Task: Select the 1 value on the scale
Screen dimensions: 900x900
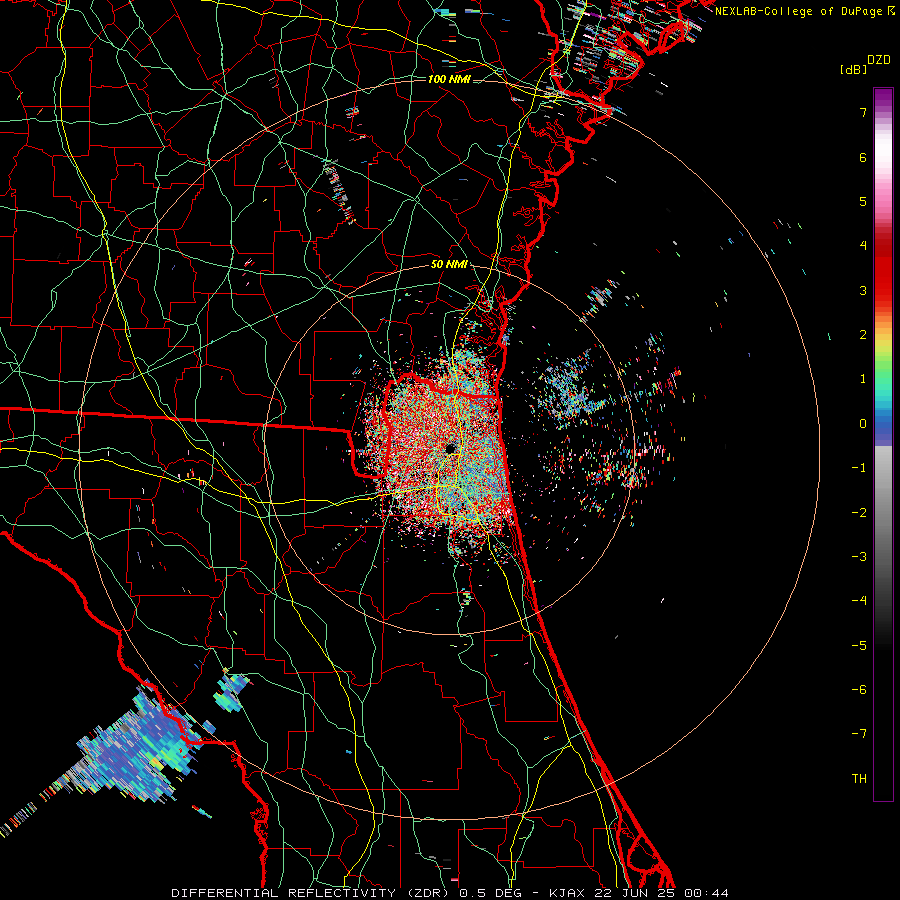Action: [863, 379]
